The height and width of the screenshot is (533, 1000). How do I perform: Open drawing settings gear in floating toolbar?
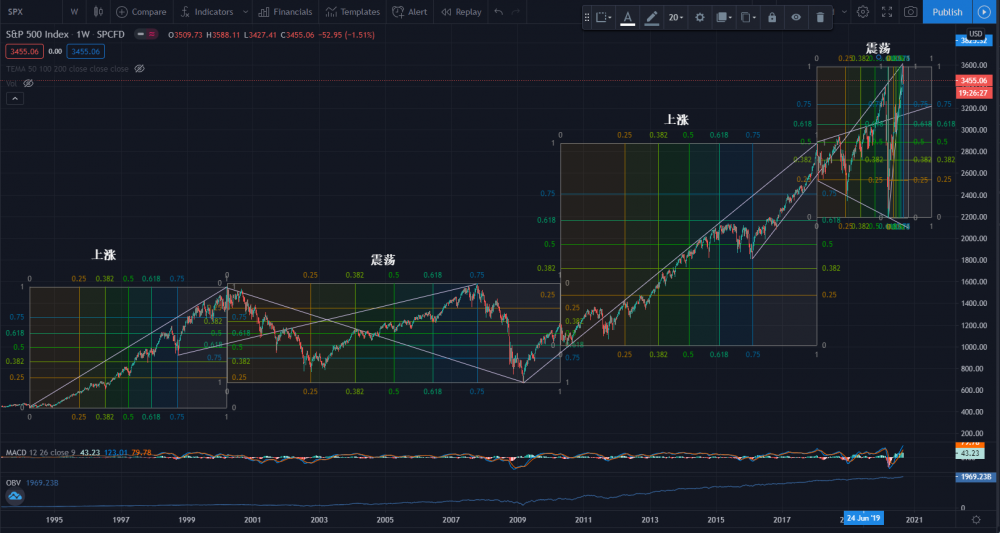pos(699,17)
